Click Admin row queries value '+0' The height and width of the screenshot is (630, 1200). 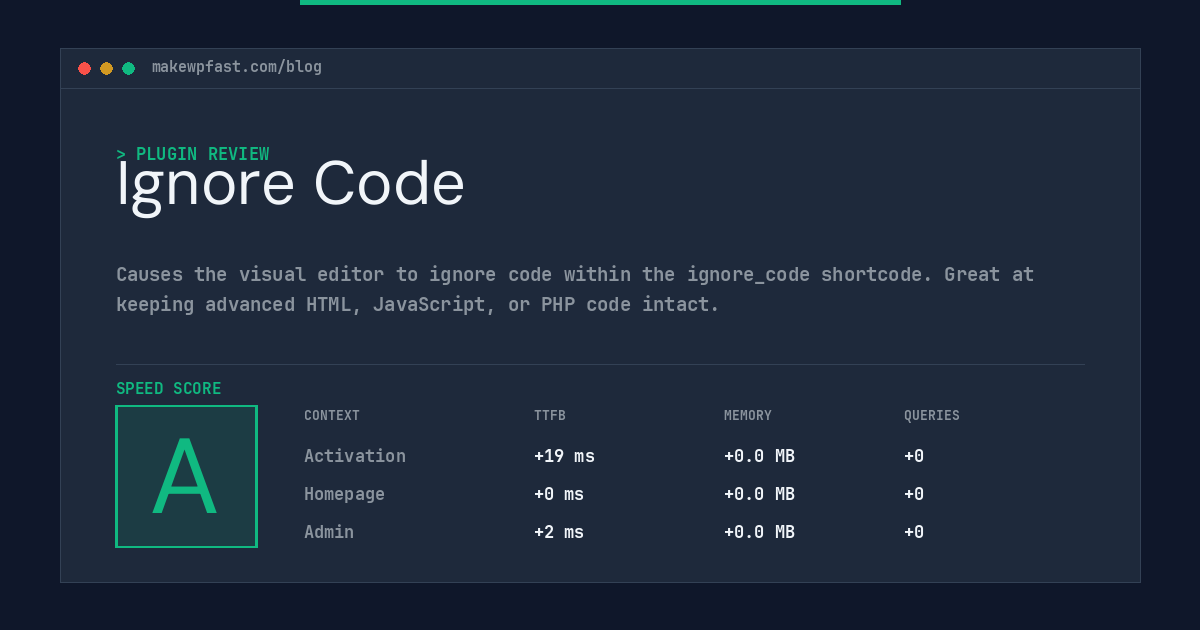(x=914, y=532)
